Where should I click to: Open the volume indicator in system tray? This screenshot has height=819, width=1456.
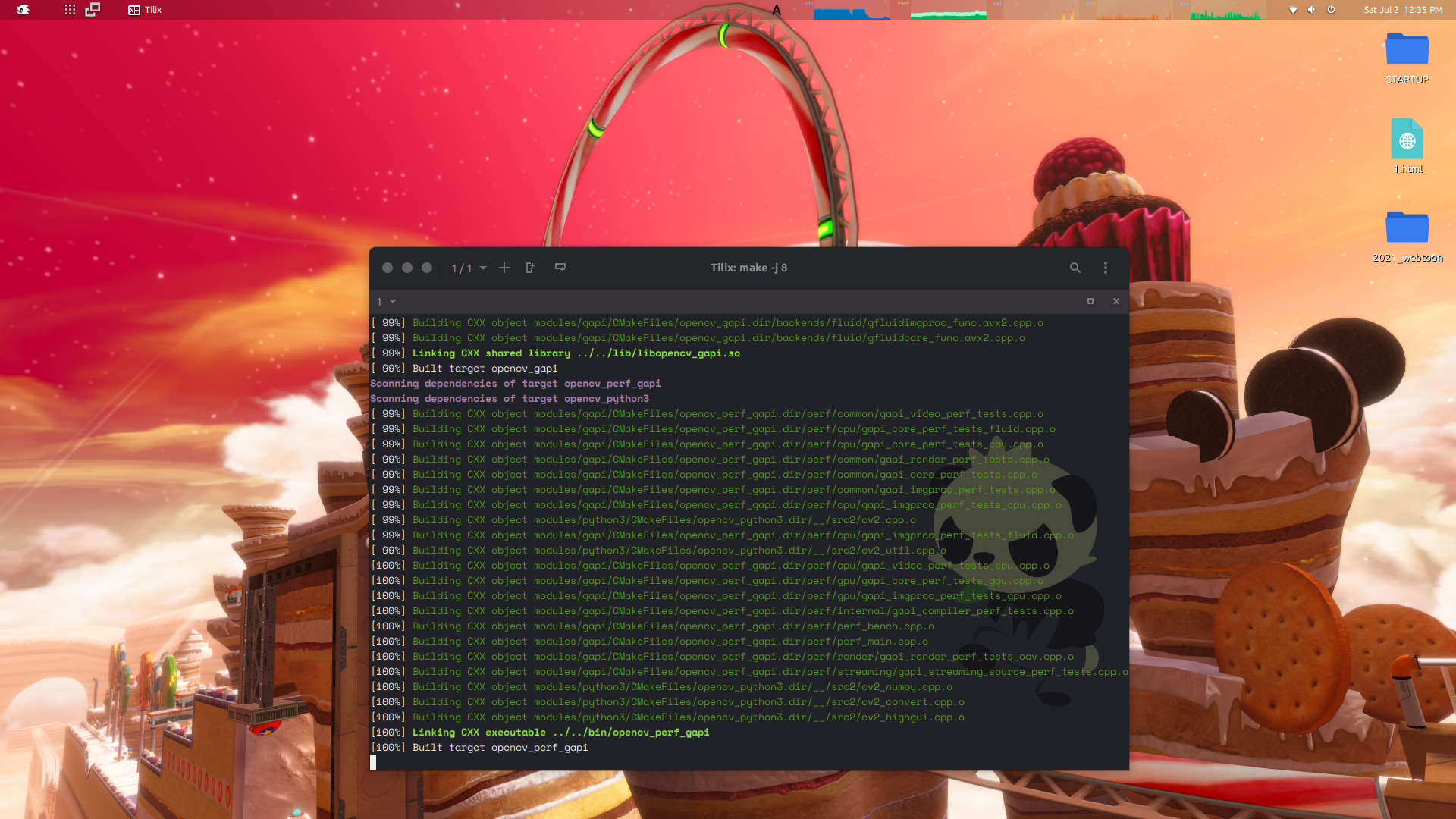pos(1311,10)
